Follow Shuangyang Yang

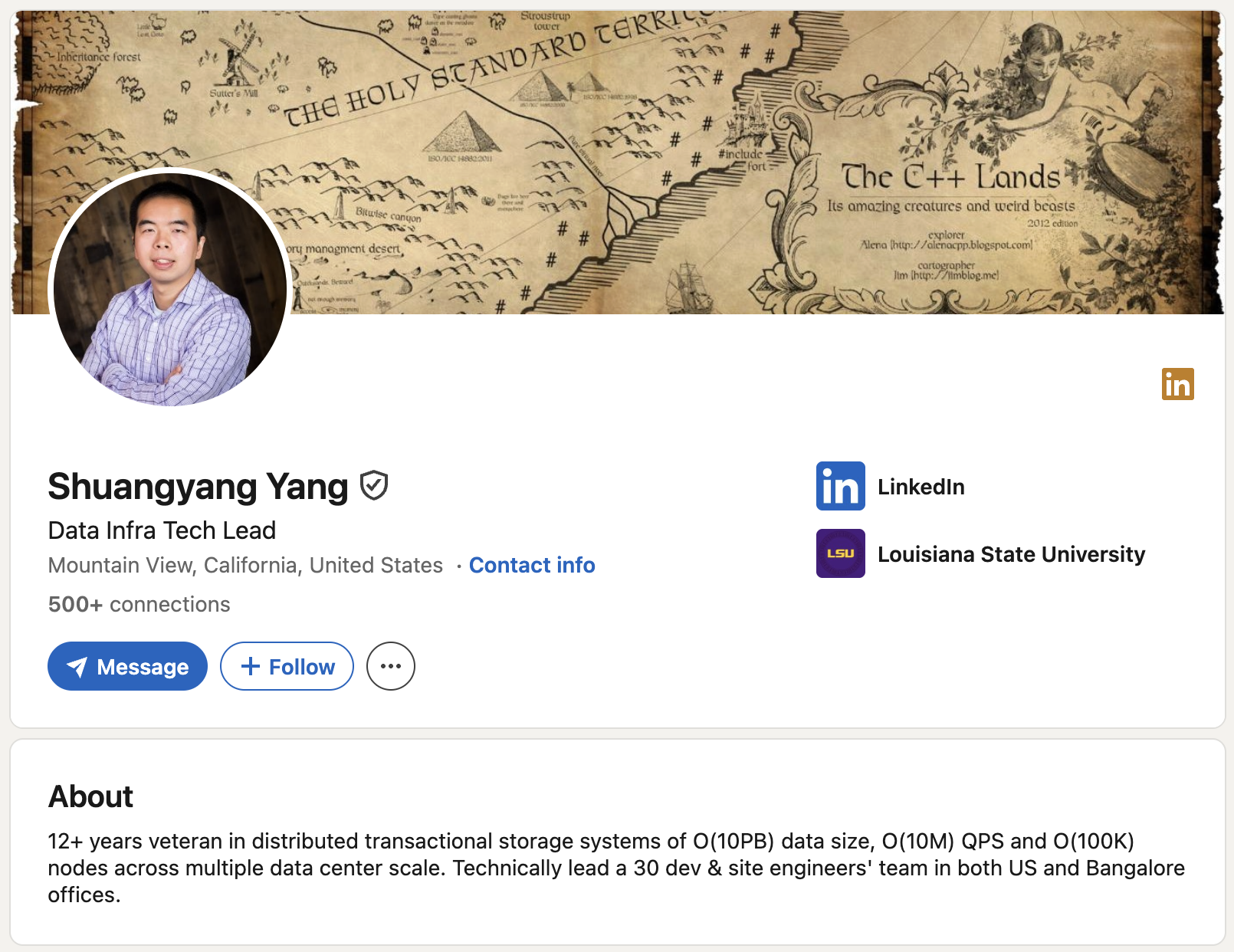(x=287, y=666)
